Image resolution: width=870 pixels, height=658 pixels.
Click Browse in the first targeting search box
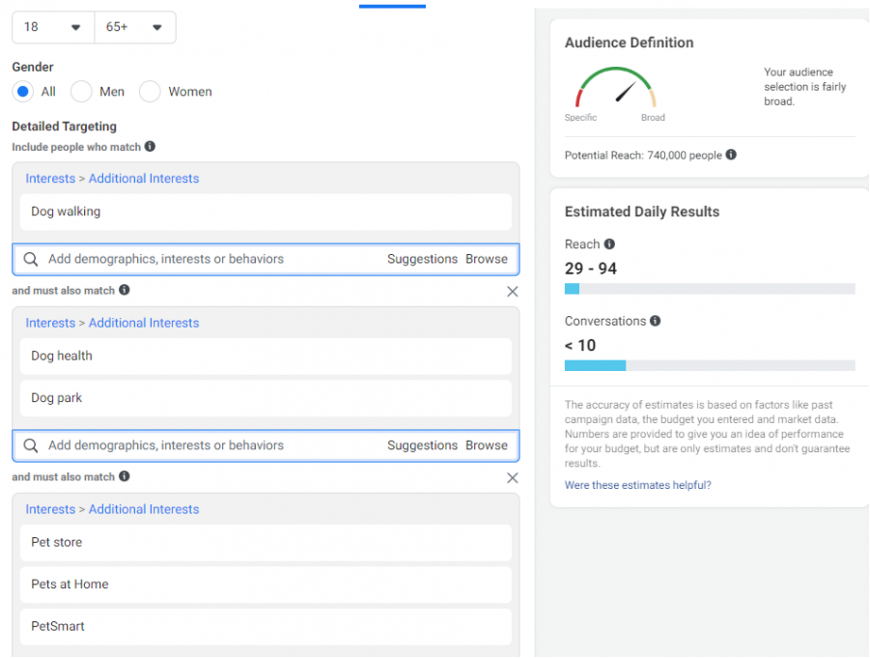pos(486,259)
